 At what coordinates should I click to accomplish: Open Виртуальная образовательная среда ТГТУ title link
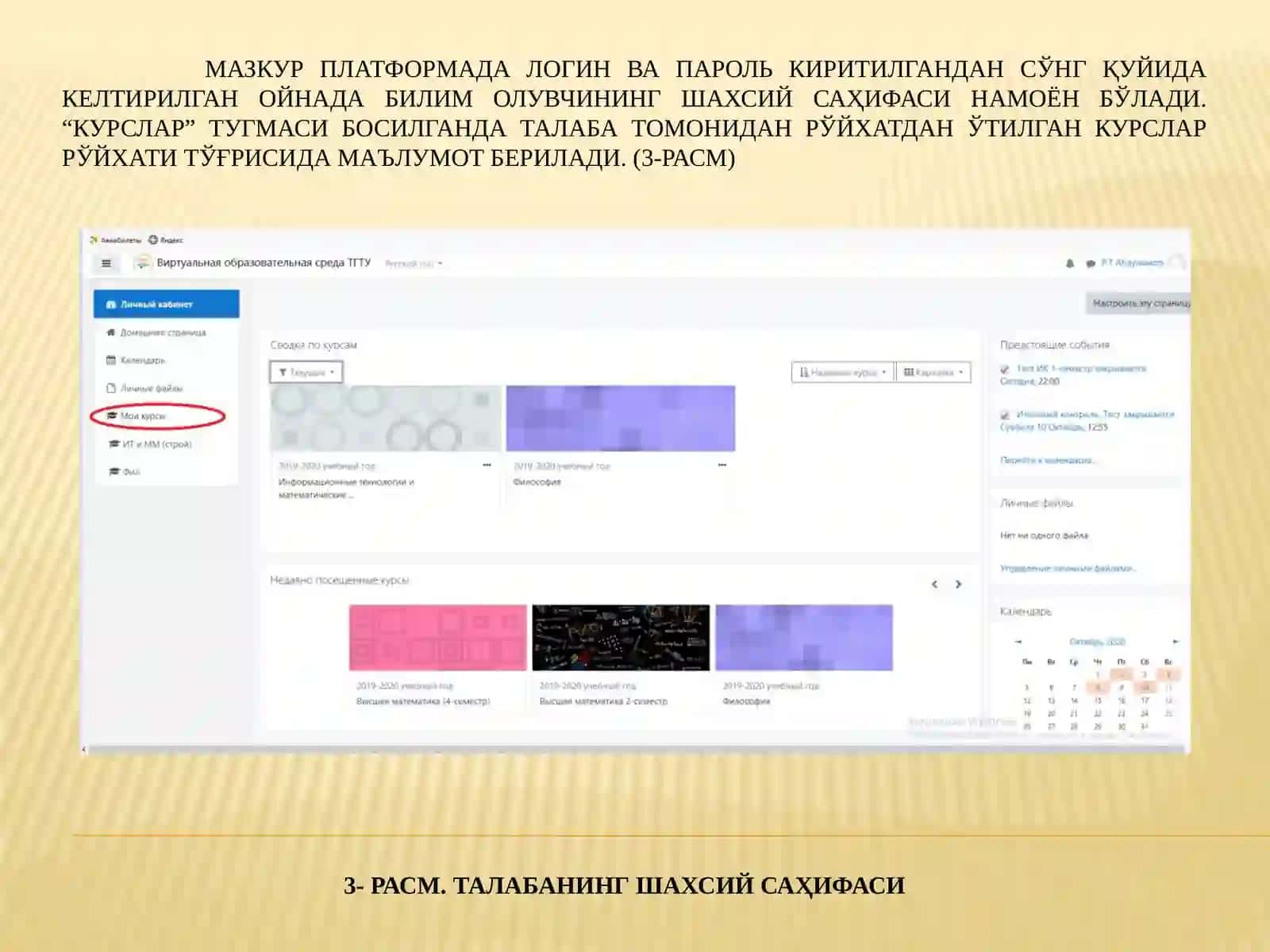click(264, 263)
